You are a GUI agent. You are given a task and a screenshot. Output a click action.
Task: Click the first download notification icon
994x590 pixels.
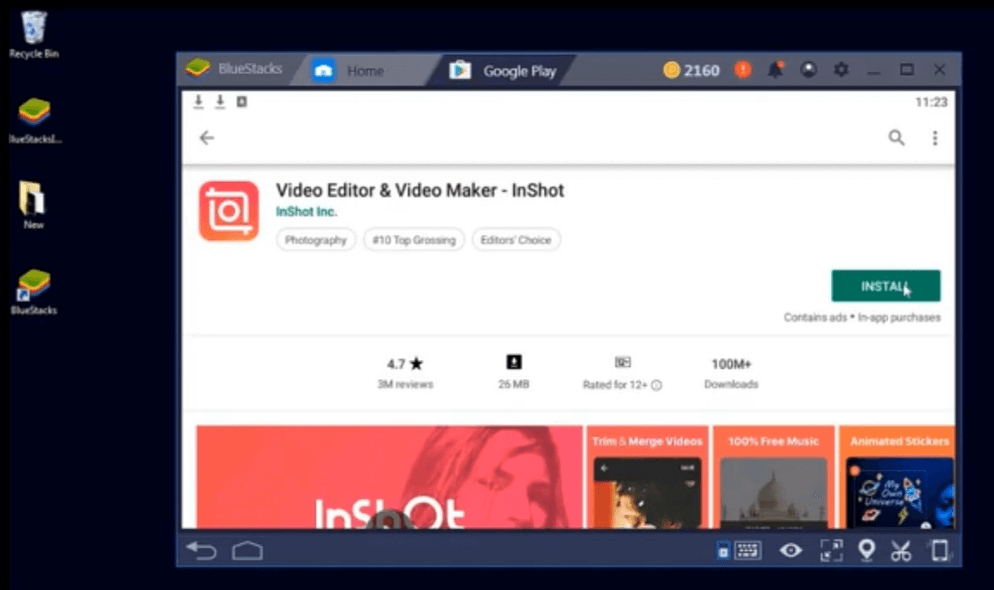pyautogui.click(x=198, y=101)
